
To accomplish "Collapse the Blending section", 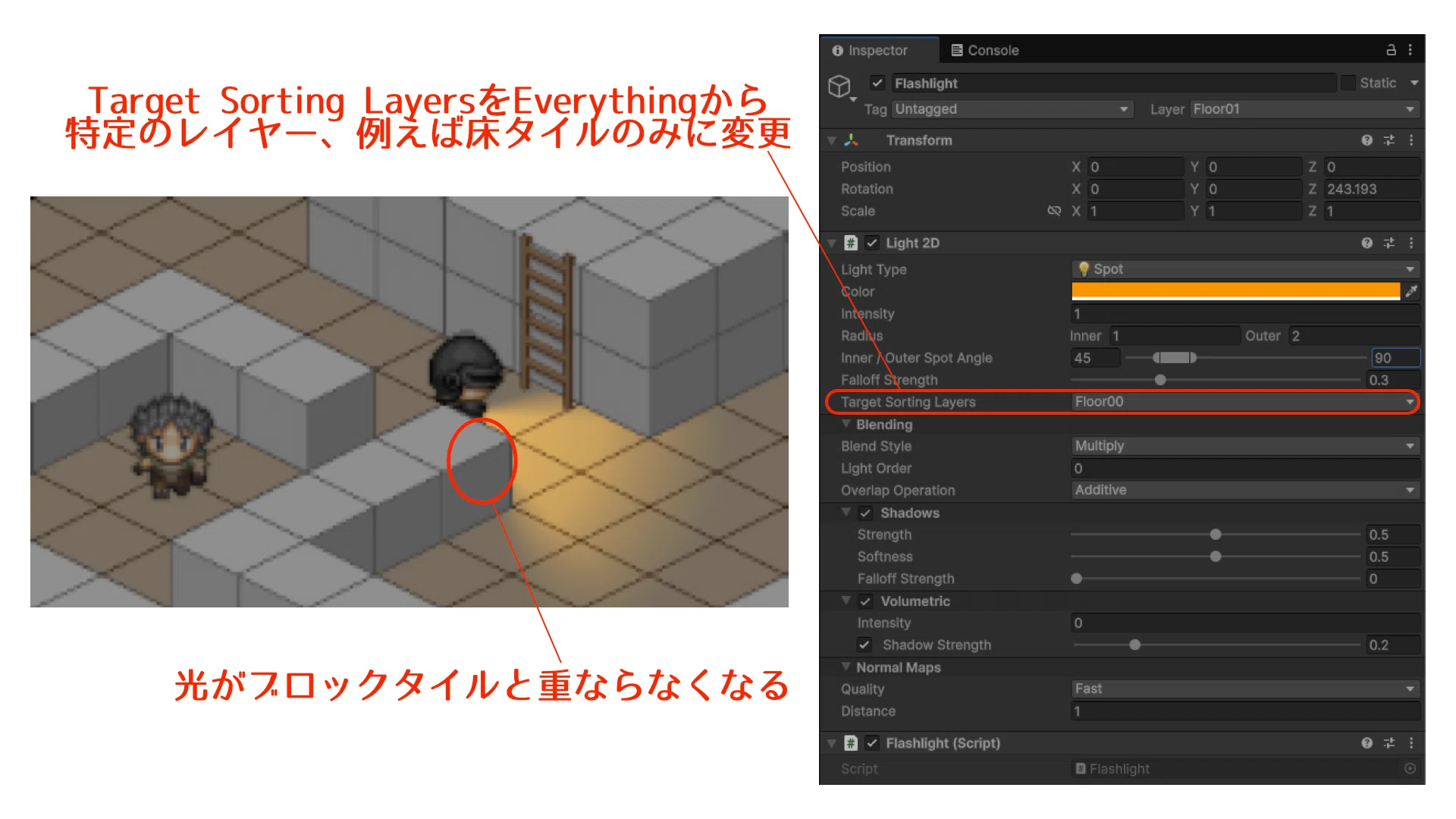I will 846,424.
